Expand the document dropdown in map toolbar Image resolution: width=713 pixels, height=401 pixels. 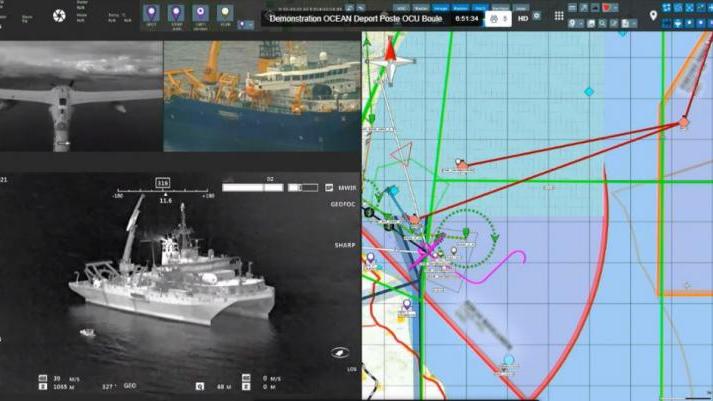click(629, 23)
